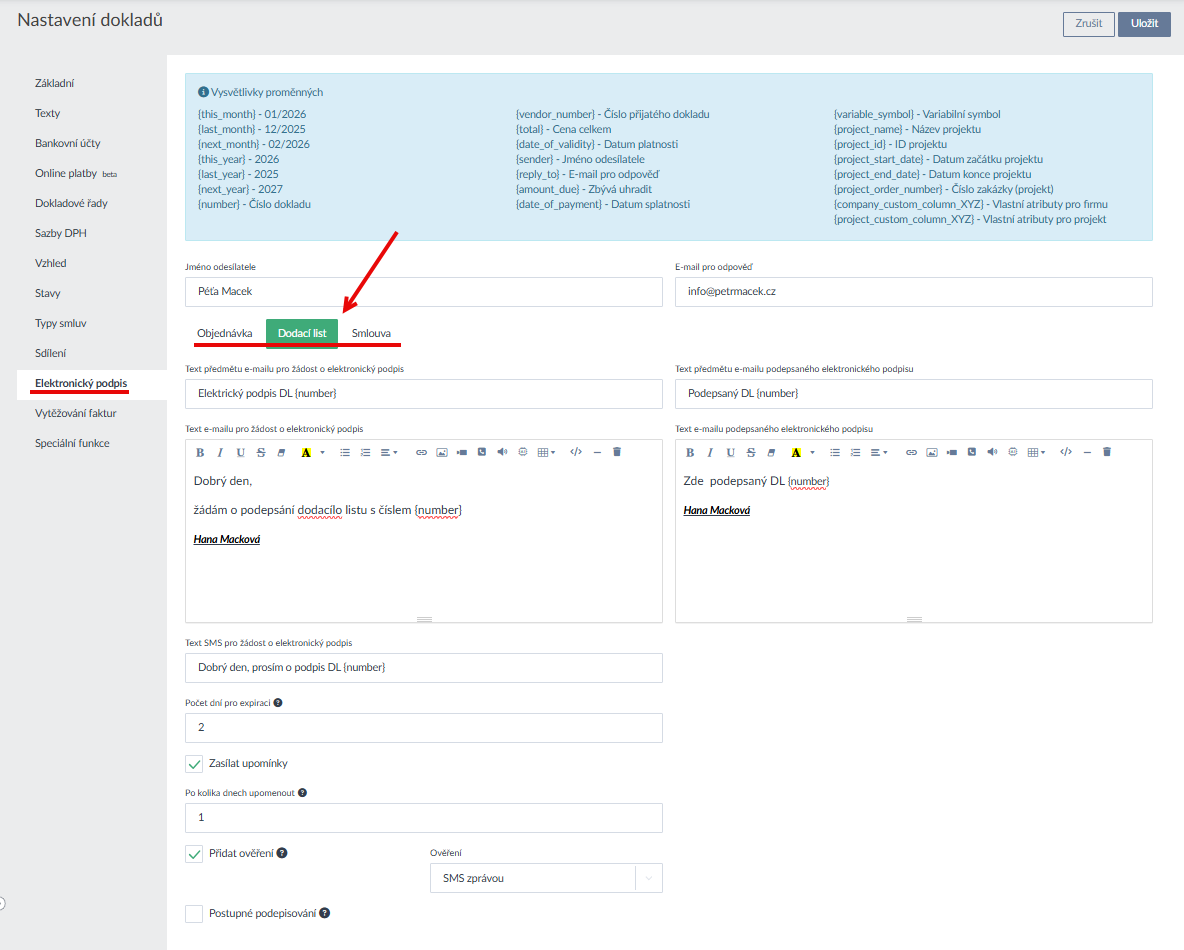Open the Smlouva tab
The image size is (1184, 950).
point(371,333)
